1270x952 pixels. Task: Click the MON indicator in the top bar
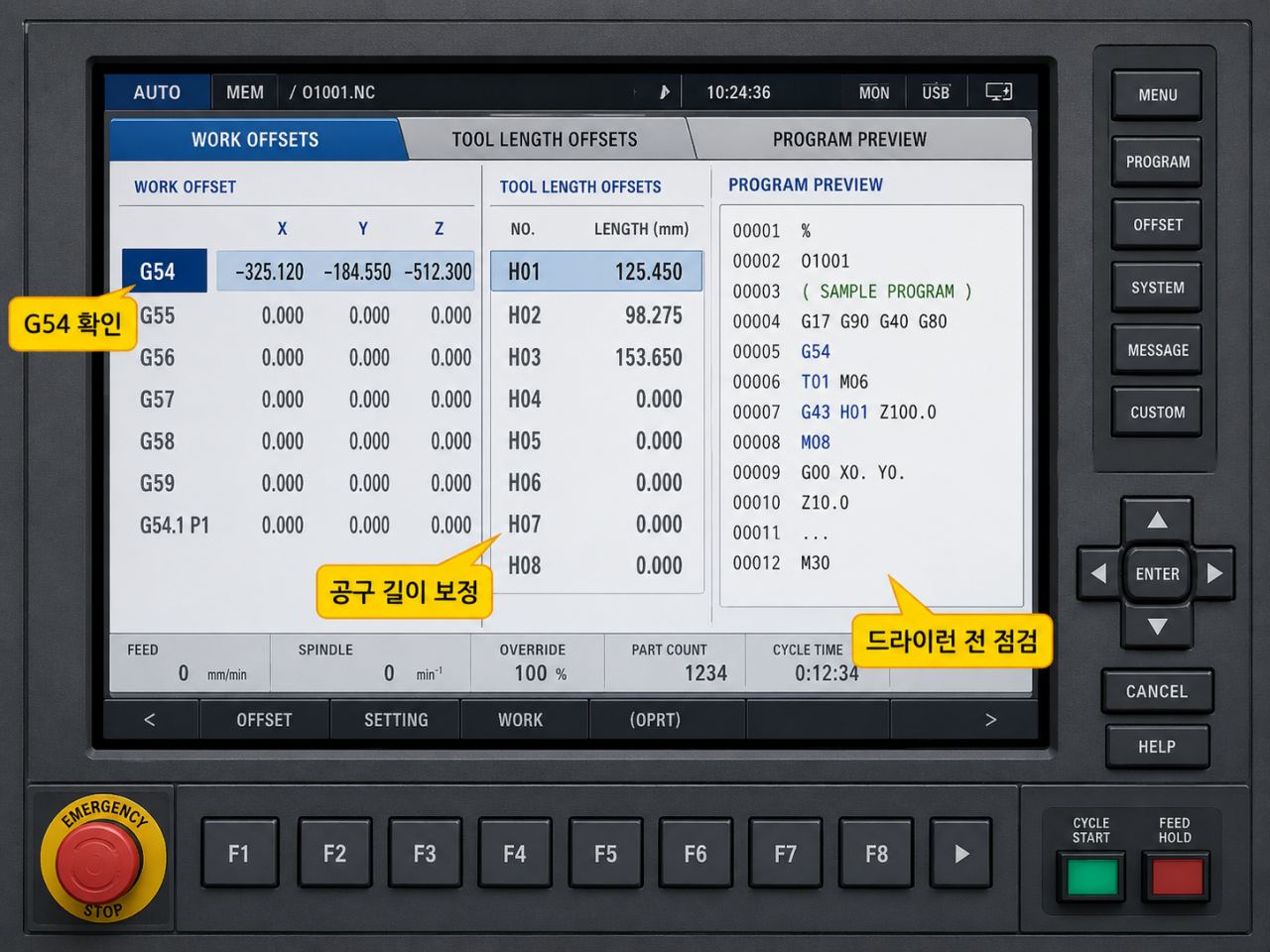click(874, 92)
